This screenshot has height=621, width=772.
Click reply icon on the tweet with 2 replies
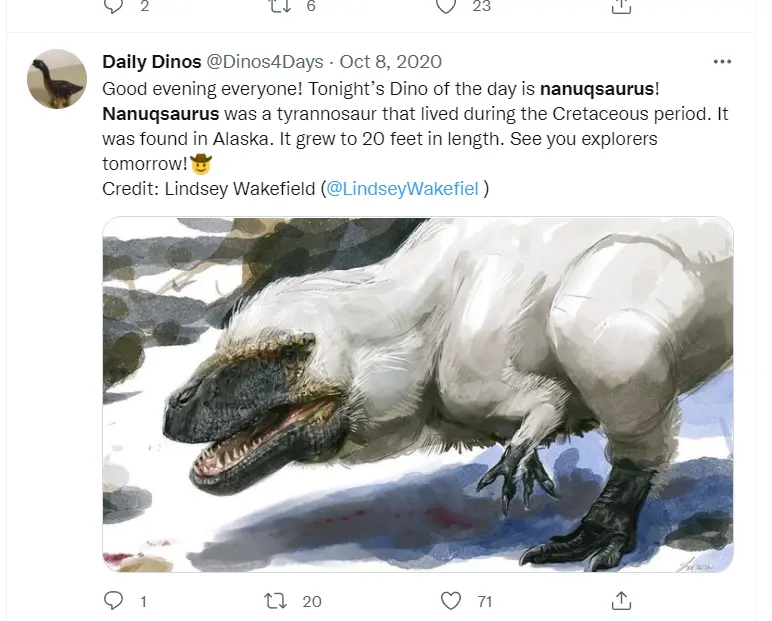pos(113,6)
